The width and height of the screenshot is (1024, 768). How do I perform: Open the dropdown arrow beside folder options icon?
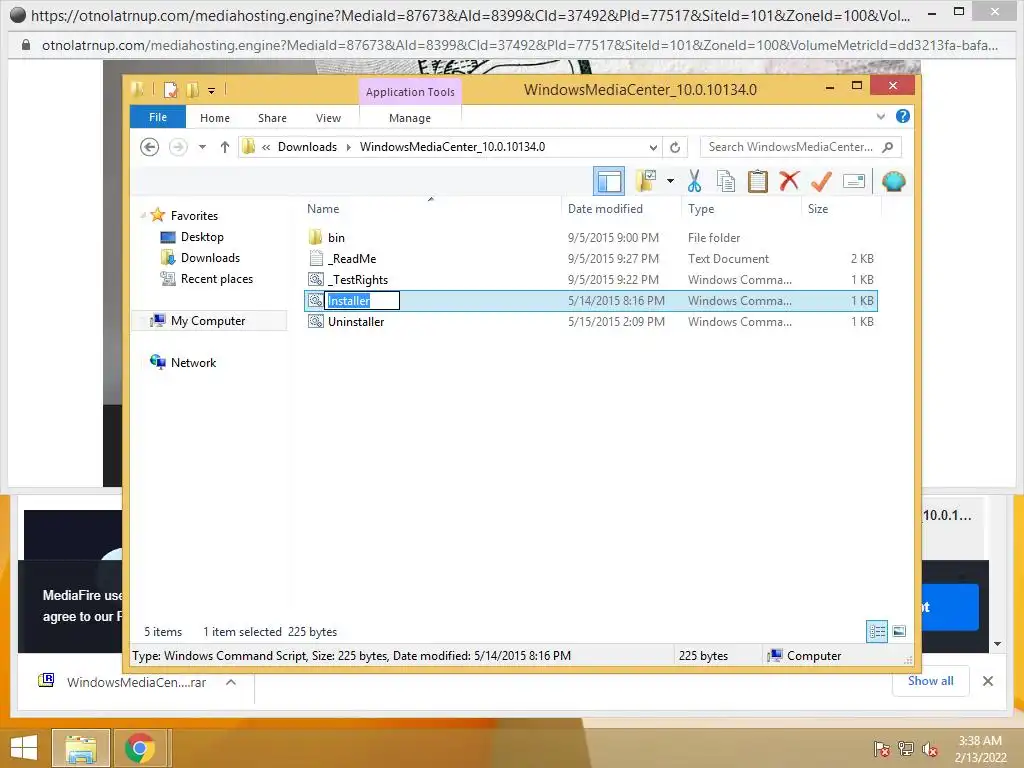pos(670,181)
